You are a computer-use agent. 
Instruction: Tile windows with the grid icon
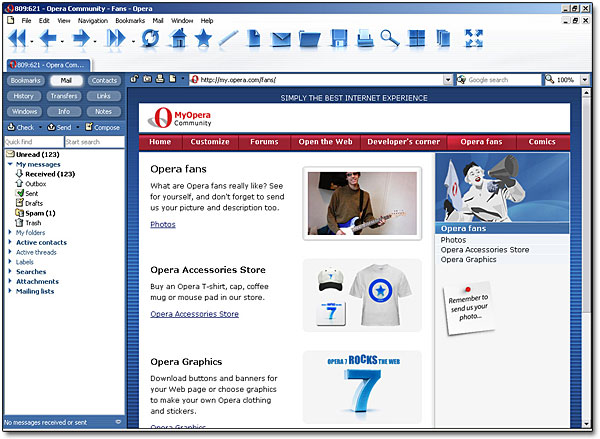[x=417, y=39]
